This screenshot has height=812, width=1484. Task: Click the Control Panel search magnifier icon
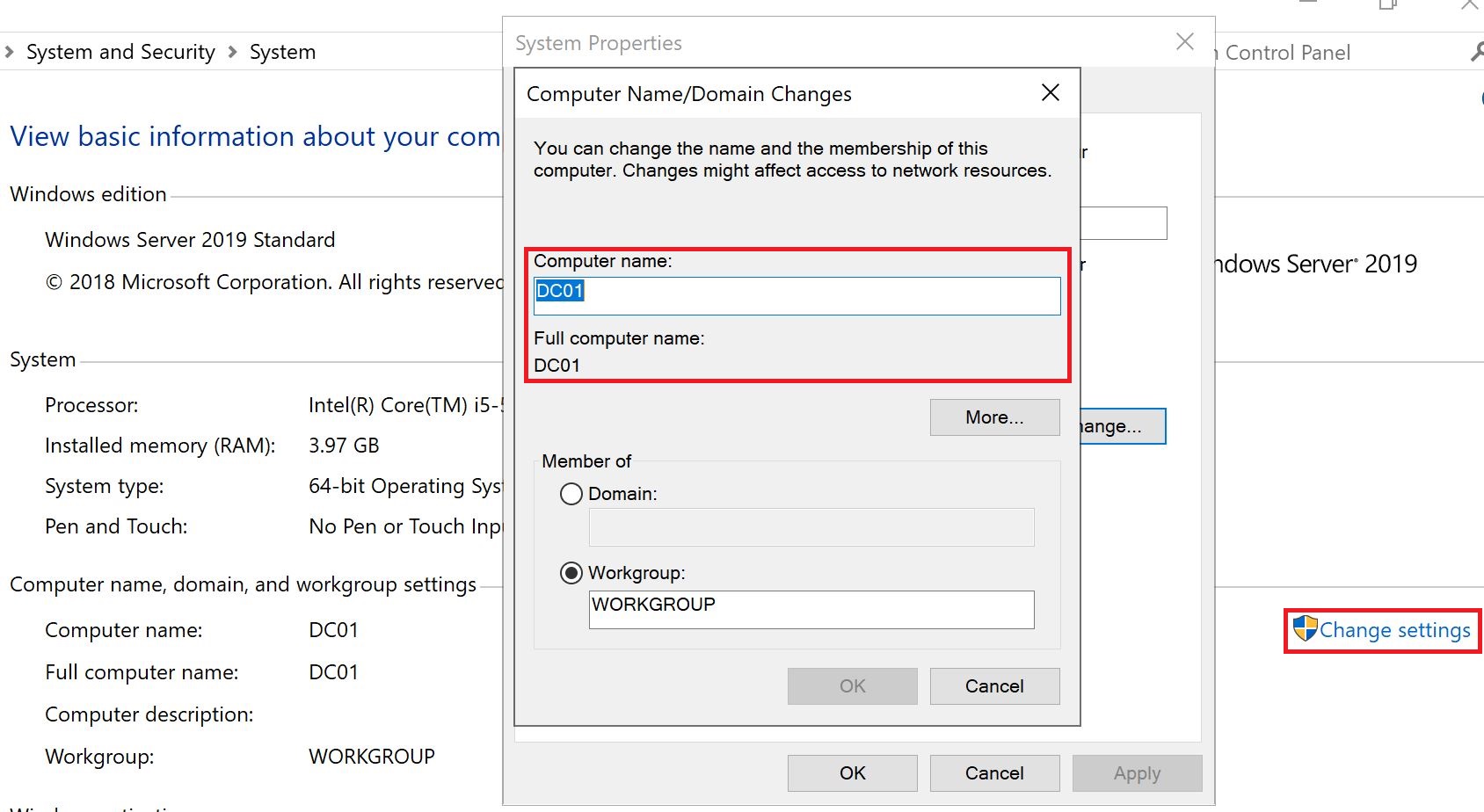pos(1477,53)
